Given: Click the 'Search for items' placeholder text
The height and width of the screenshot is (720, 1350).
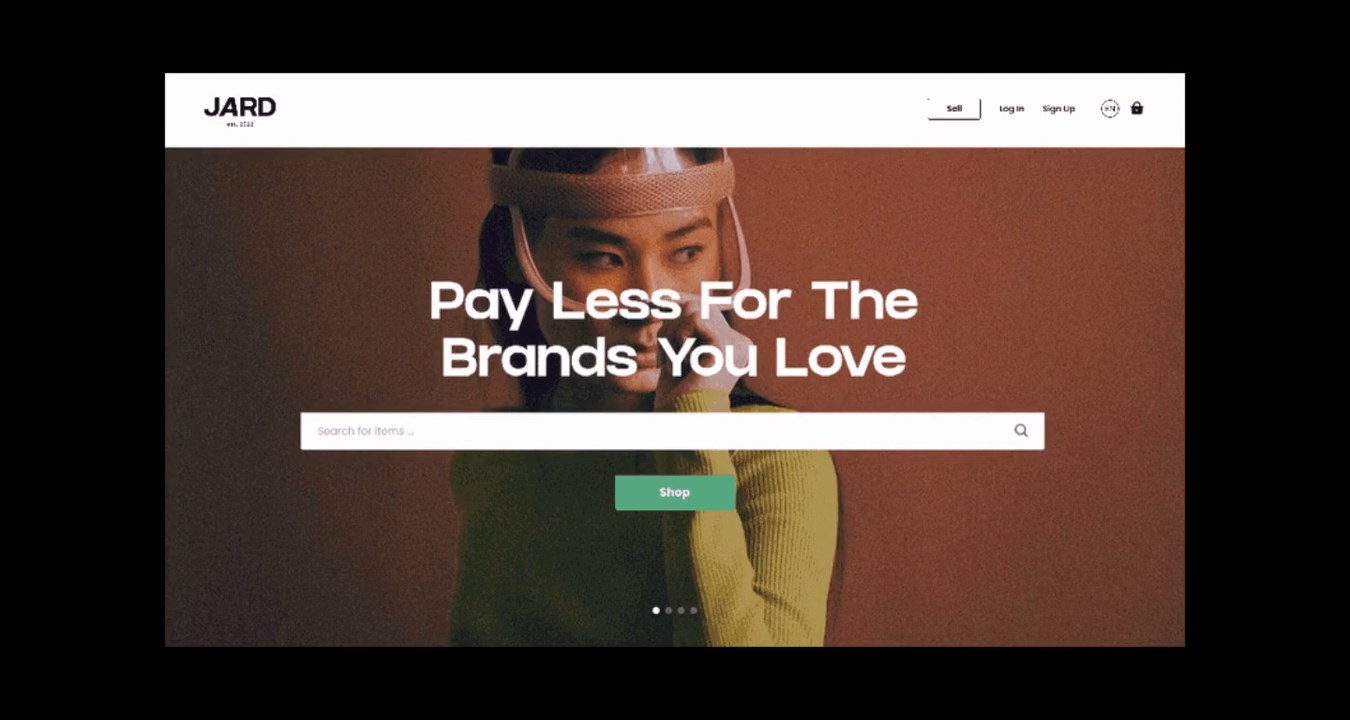Looking at the screenshot, I should tap(365, 431).
